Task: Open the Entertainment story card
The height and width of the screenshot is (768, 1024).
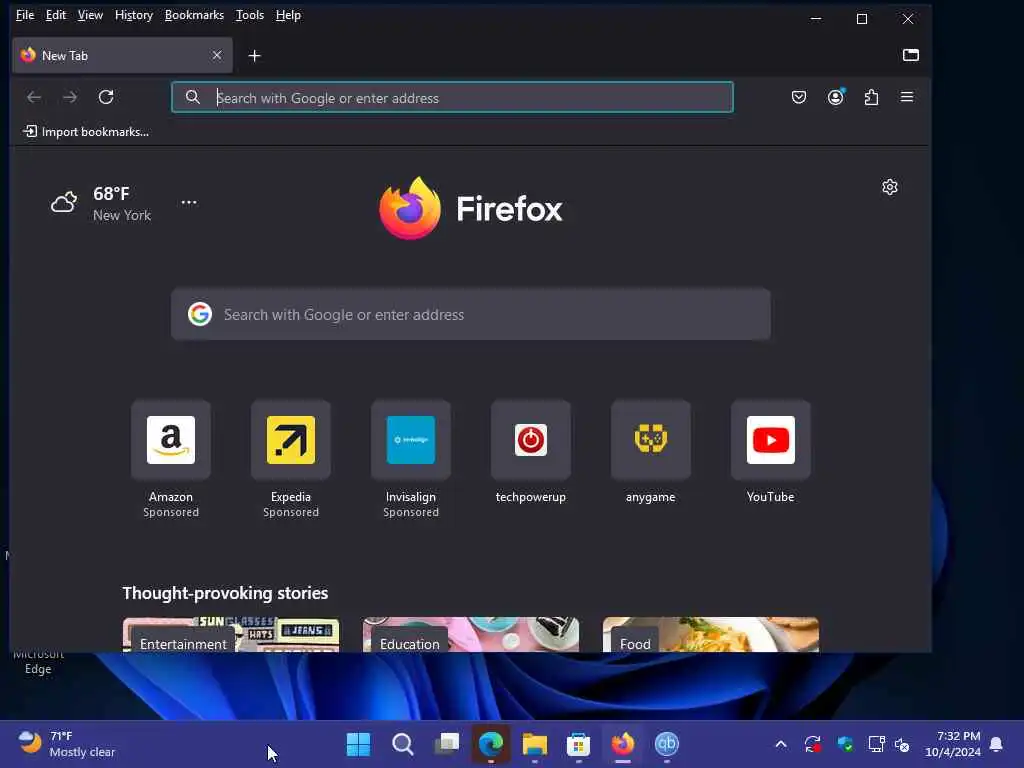Action: point(231,634)
